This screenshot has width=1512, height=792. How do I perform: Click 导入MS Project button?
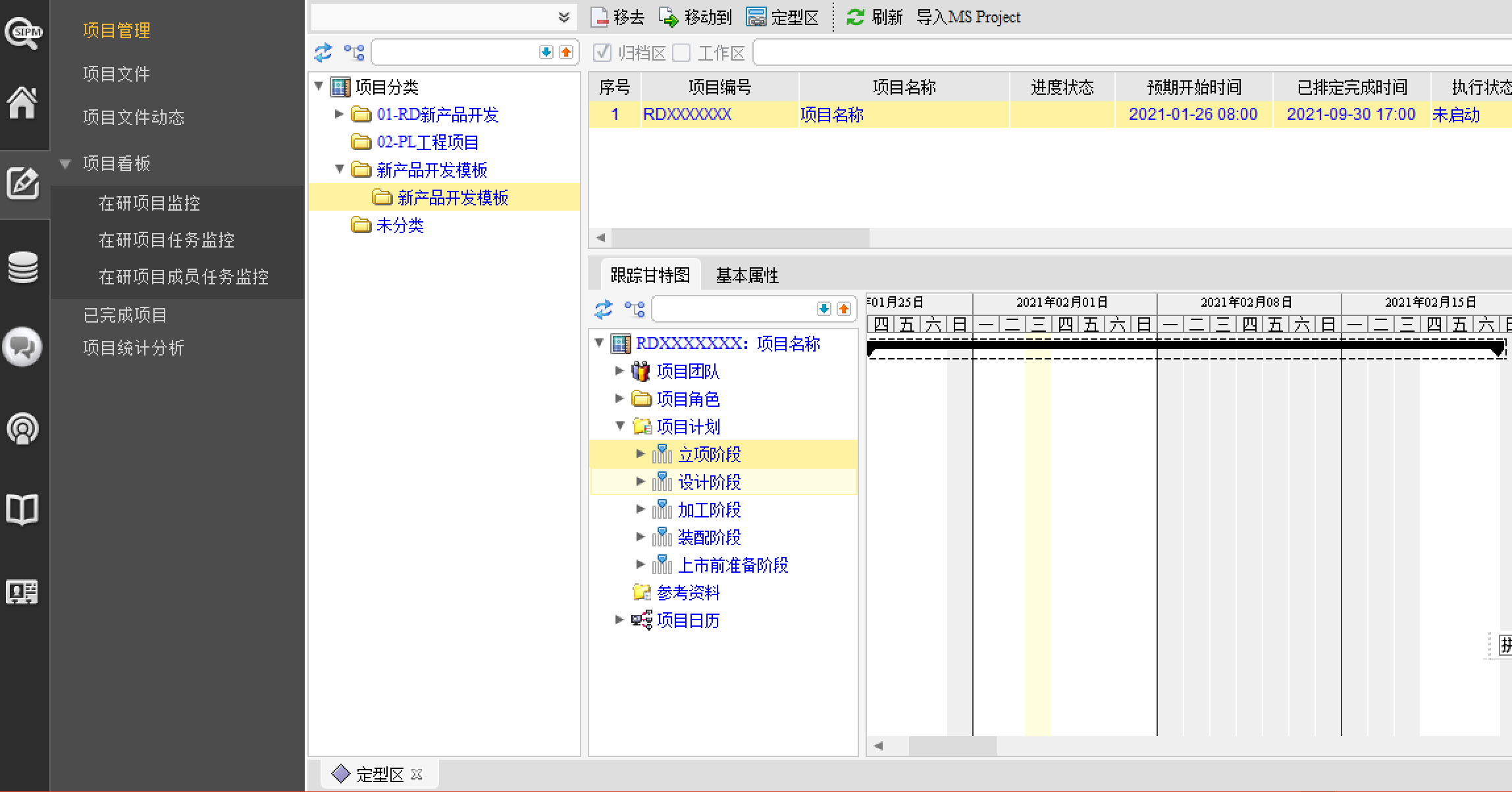pos(968,18)
